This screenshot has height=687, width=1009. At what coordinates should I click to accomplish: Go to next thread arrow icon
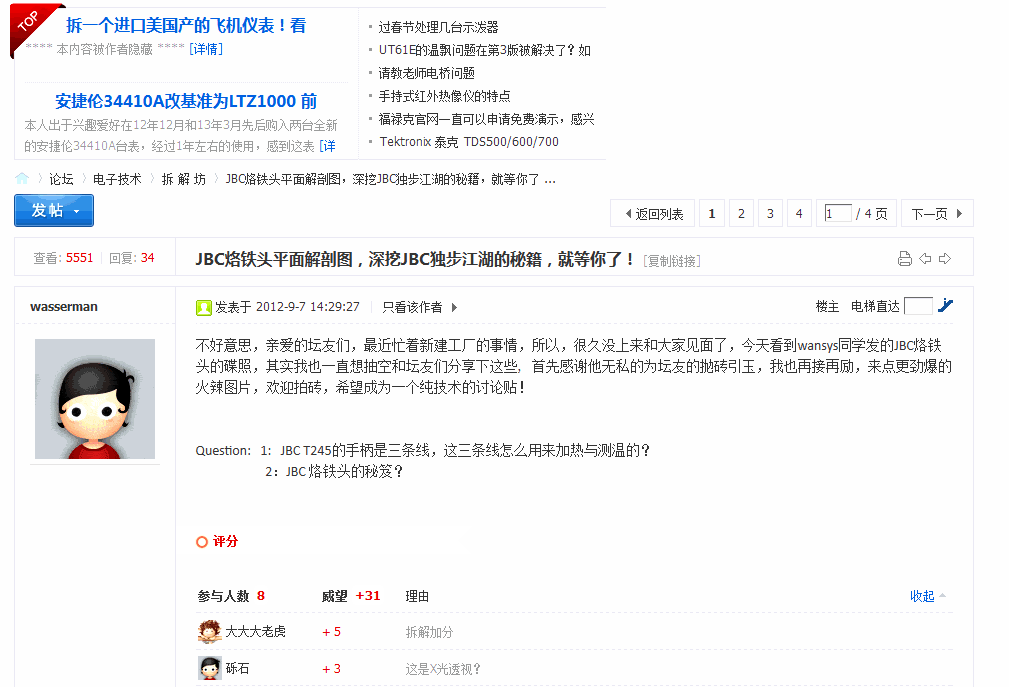pyautogui.click(x=945, y=259)
